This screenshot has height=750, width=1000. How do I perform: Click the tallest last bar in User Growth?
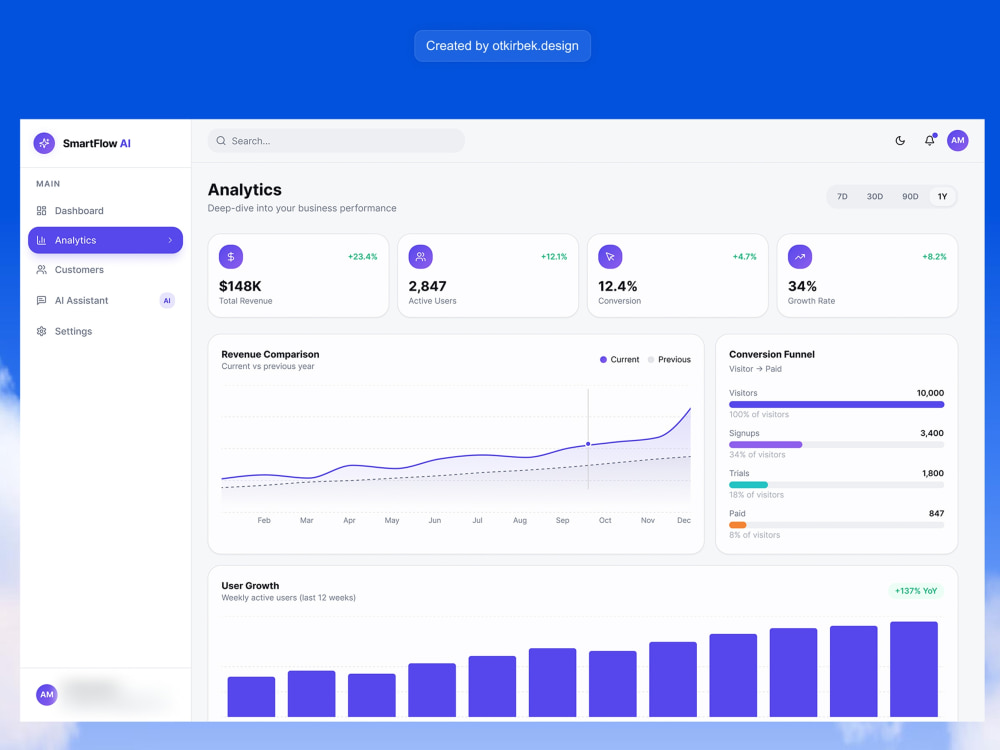[x=914, y=669]
